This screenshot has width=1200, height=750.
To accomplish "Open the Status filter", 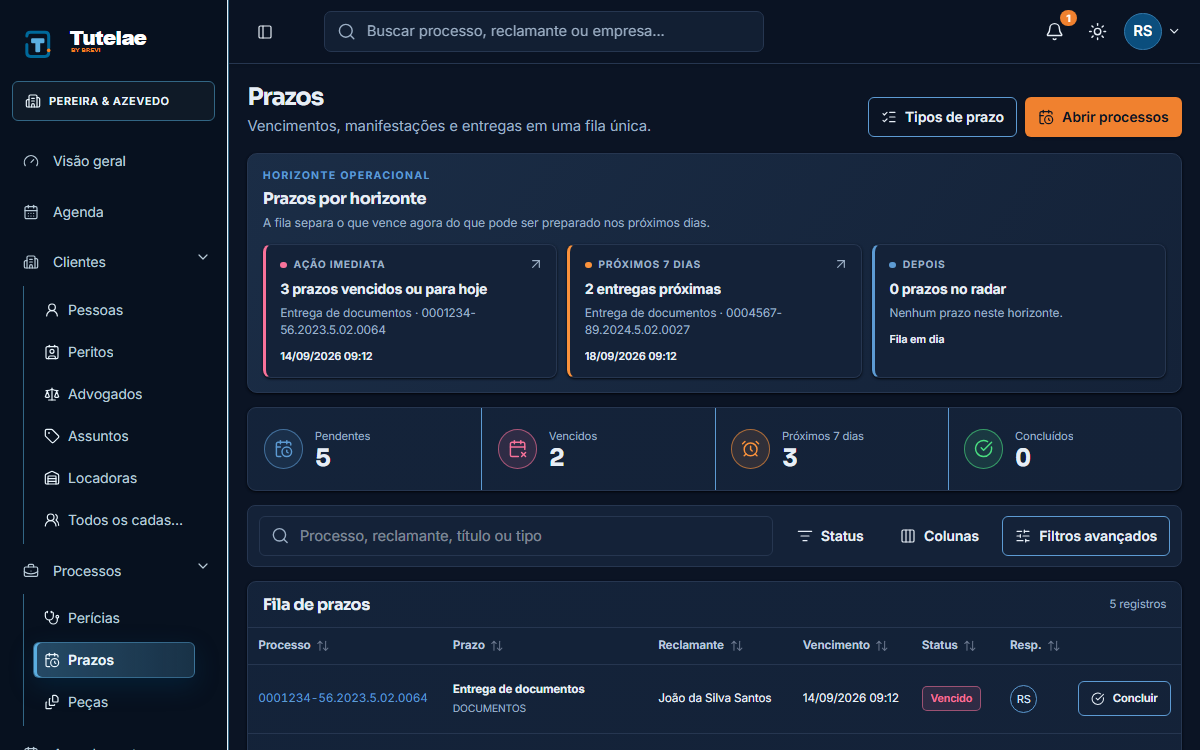I will (x=831, y=536).
